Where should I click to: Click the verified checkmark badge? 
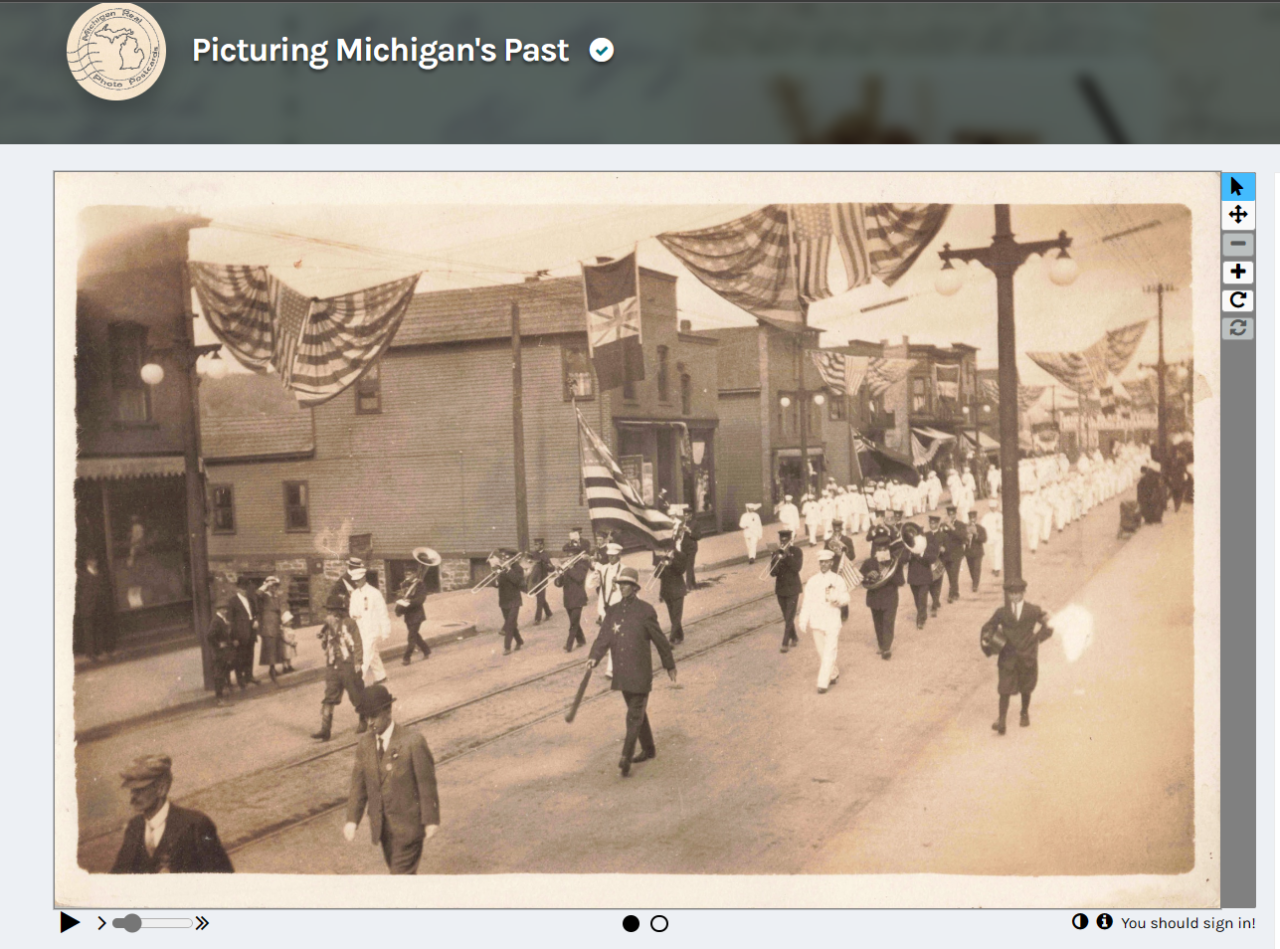pyautogui.click(x=601, y=50)
